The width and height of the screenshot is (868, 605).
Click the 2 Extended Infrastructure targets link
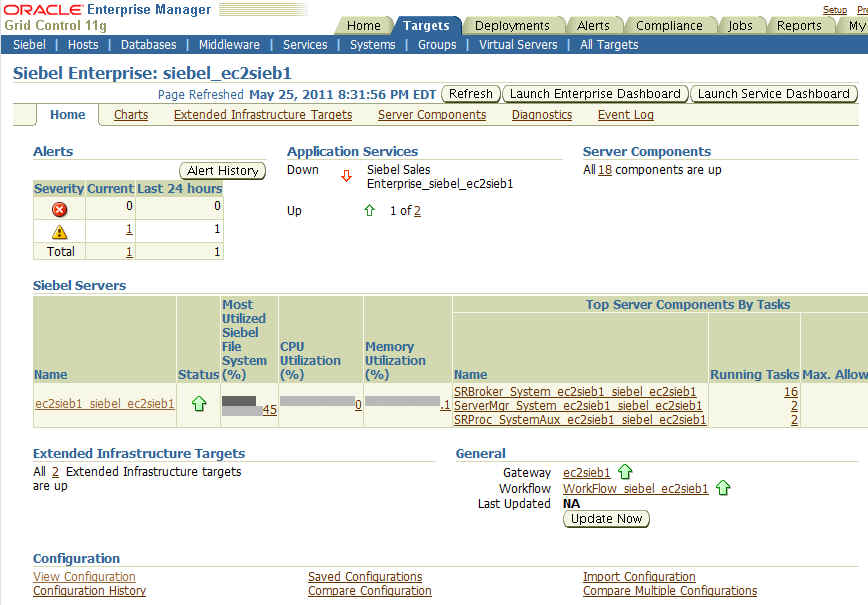(55, 472)
